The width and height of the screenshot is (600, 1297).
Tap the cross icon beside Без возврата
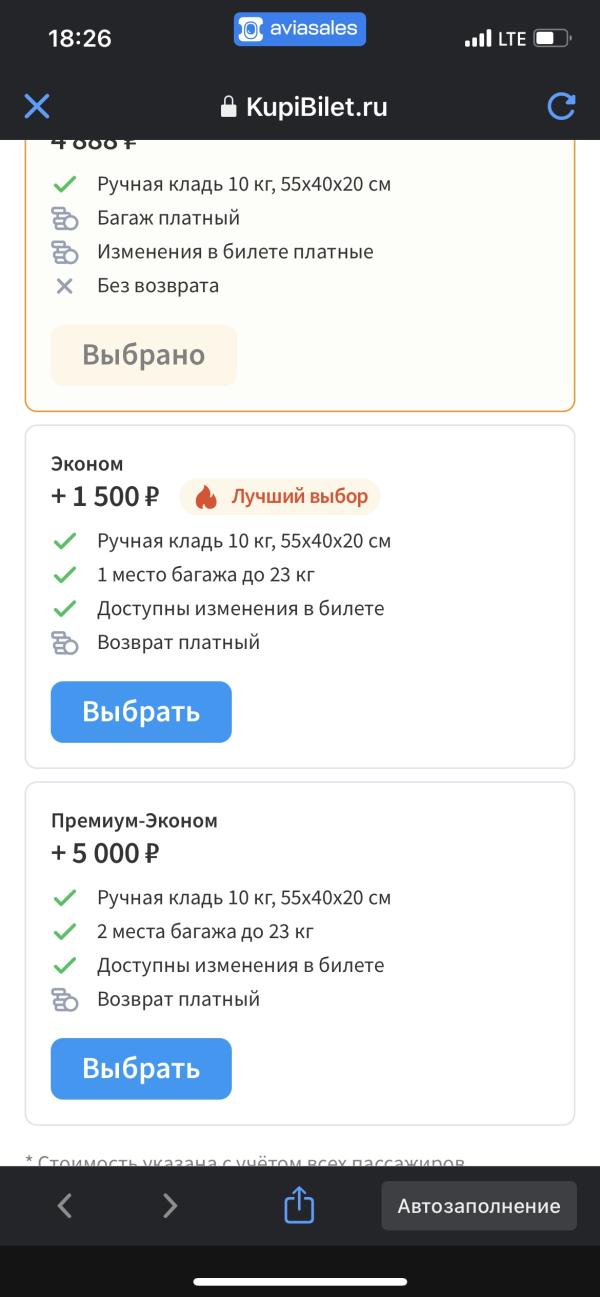point(65,286)
